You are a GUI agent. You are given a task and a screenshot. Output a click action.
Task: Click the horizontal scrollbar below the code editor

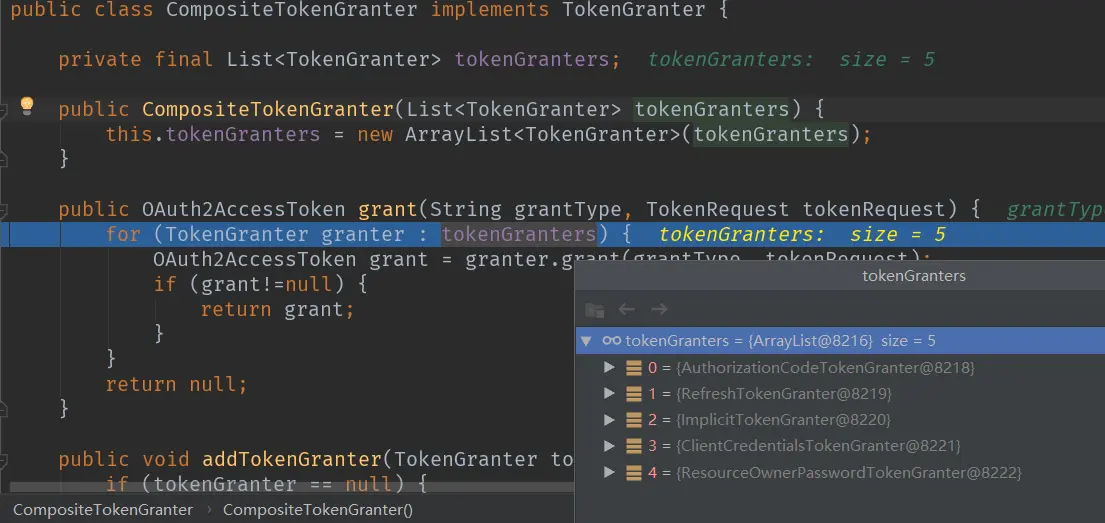click(x=292, y=487)
